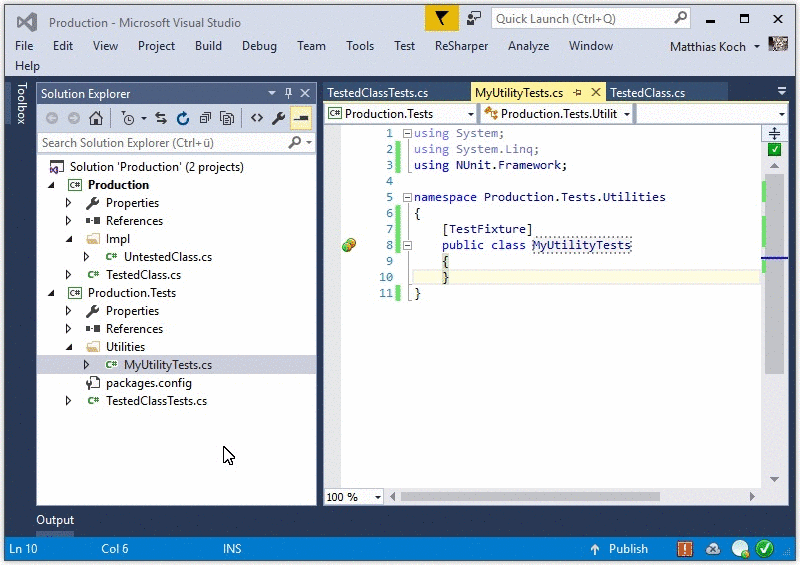Click the cloud icon in status bar
The height and width of the screenshot is (565, 800).
coord(713,549)
